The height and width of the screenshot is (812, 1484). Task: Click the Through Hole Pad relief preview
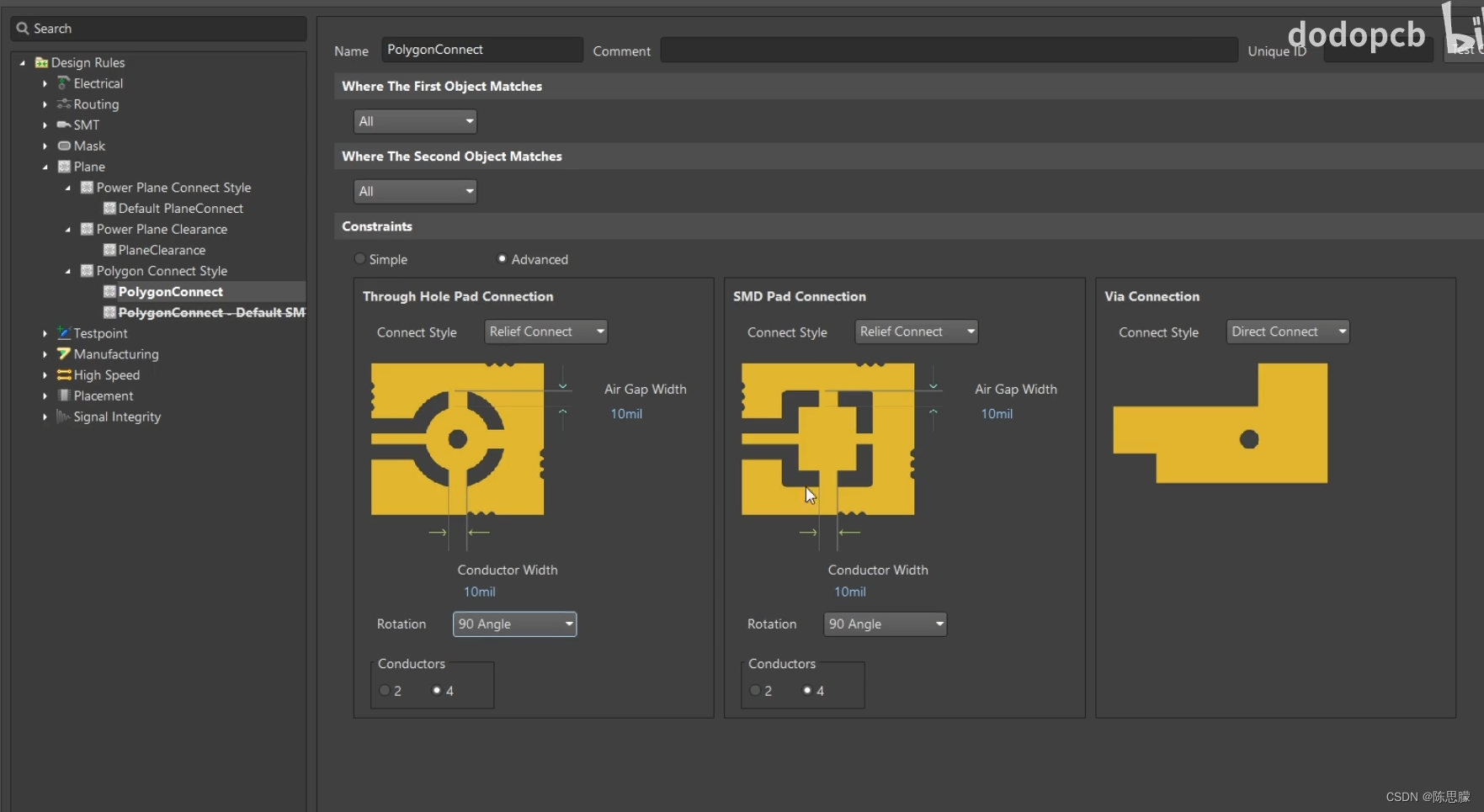[x=458, y=439]
